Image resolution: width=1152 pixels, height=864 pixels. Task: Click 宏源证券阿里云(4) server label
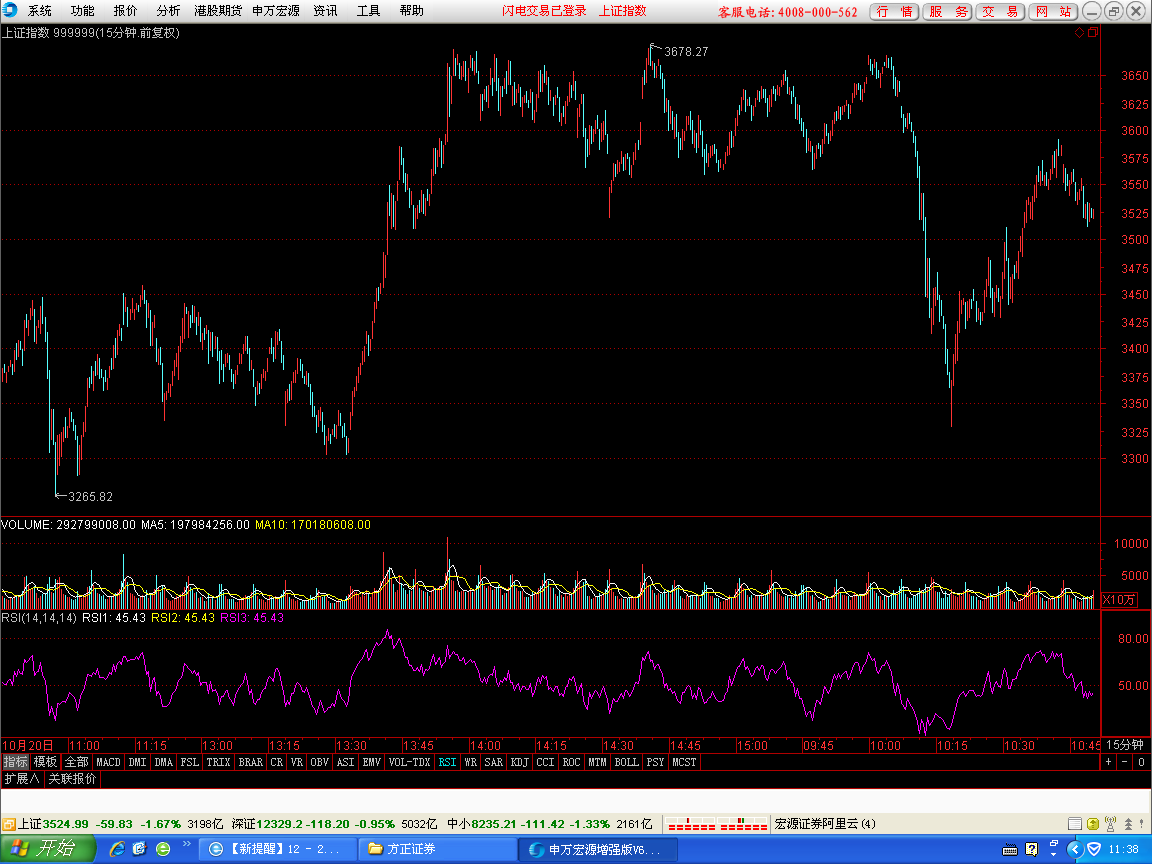pyautogui.click(x=825, y=824)
